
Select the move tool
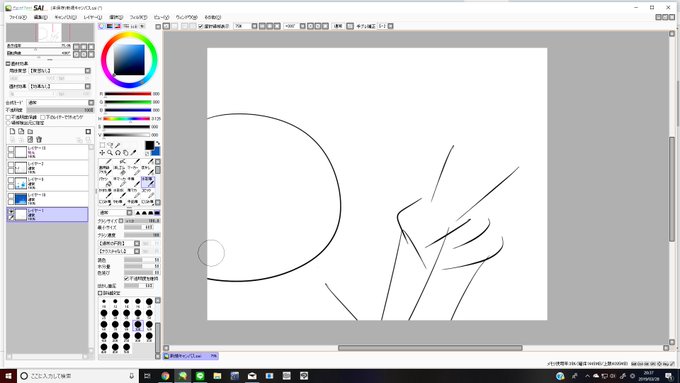pyautogui.click(x=102, y=153)
